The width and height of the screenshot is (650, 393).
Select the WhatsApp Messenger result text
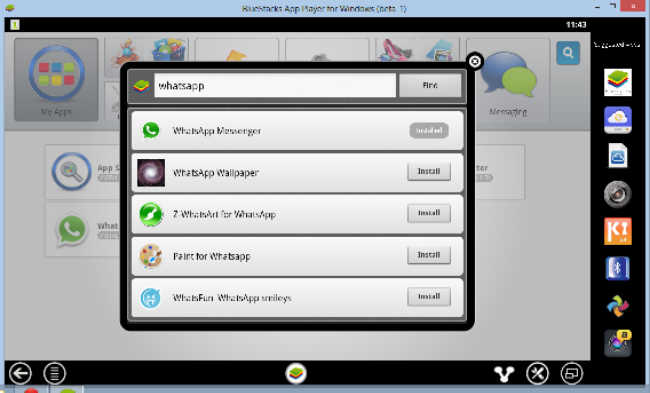pyautogui.click(x=217, y=131)
